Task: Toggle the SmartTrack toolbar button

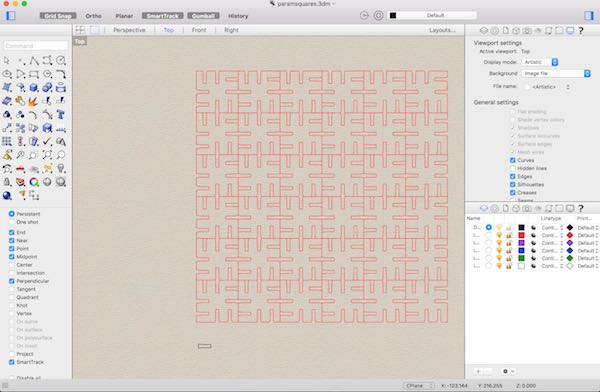Action: pos(162,16)
